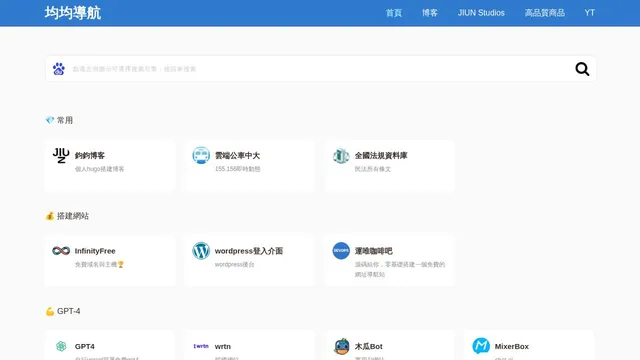Viewport: 640px width, 360px height.
Task: Open the wordpress登入介面 link
Action: tap(249, 251)
